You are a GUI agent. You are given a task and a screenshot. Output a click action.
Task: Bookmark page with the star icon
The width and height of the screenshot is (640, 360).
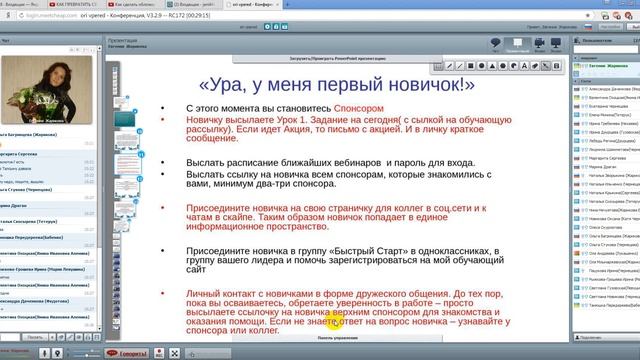pyautogui.click(x=588, y=16)
